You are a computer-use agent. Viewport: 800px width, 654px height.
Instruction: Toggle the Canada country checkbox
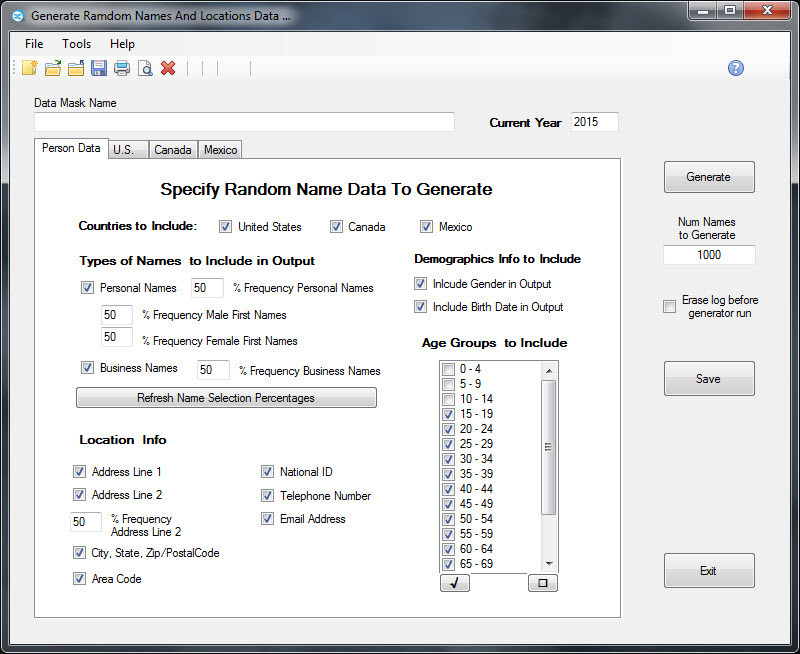tap(336, 227)
